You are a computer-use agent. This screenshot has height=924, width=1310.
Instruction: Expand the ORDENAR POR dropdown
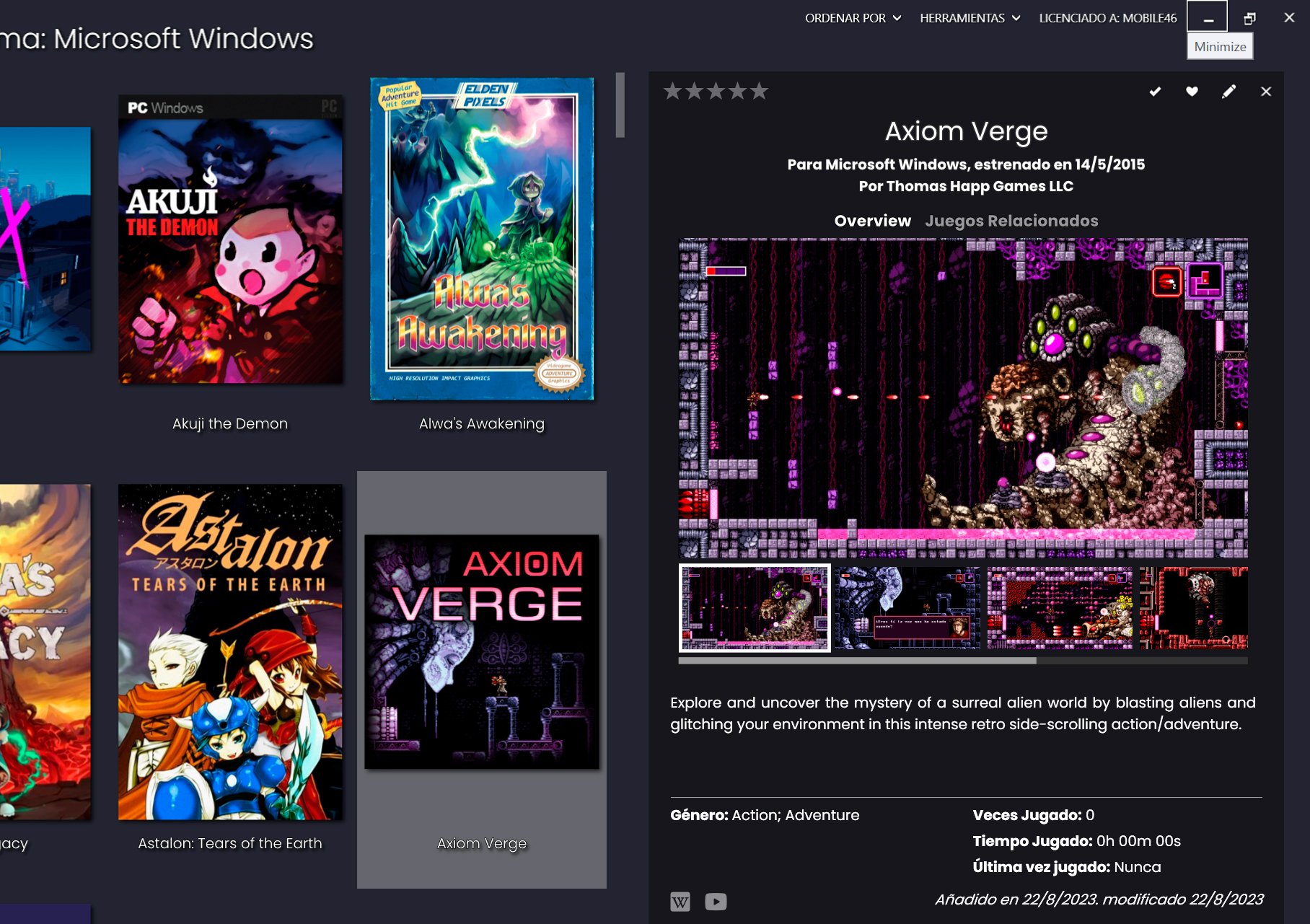click(x=853, y=18)
